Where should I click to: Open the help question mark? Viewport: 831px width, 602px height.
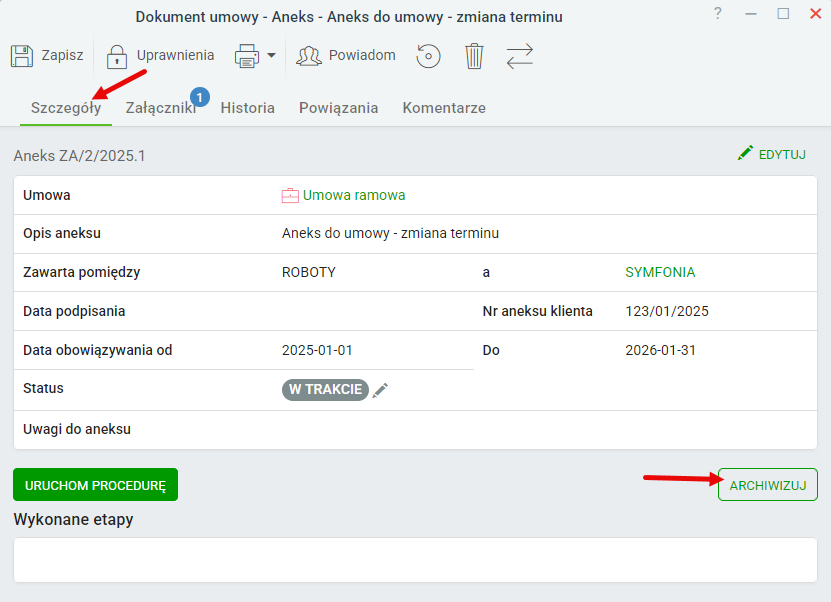(x=718, y=13)
